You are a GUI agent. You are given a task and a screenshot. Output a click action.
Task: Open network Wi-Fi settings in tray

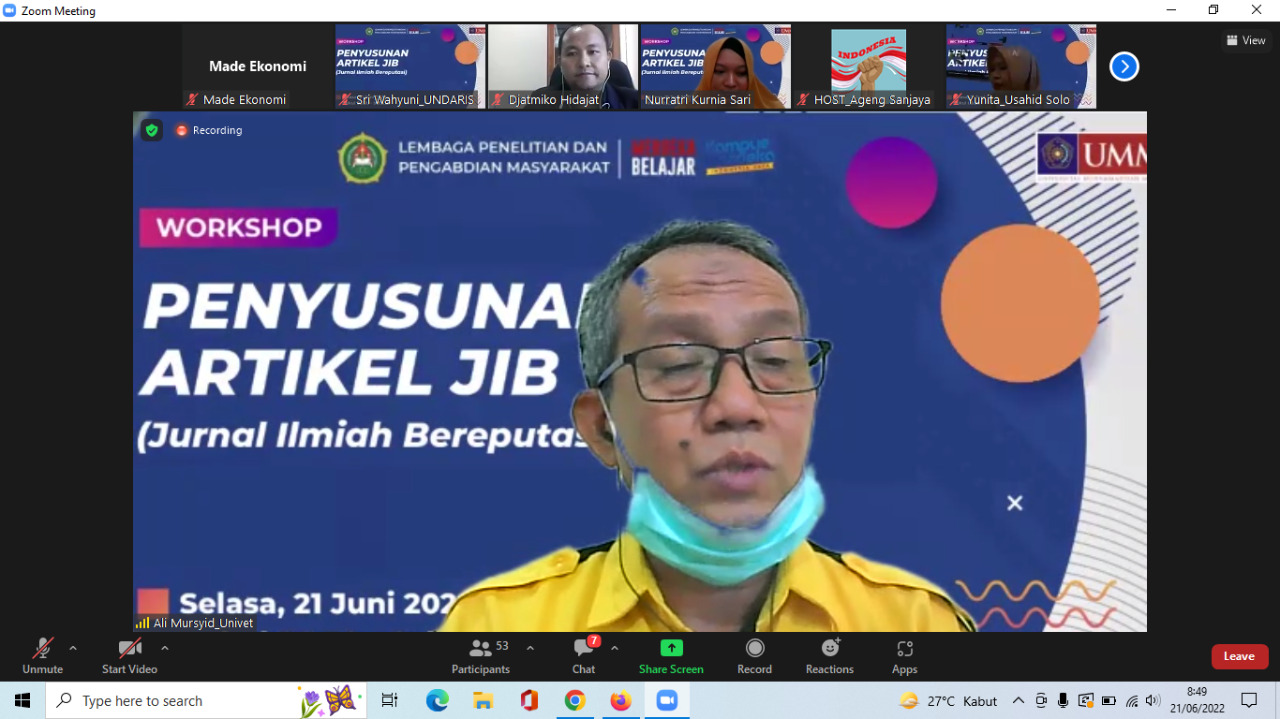coord(1132,701)
